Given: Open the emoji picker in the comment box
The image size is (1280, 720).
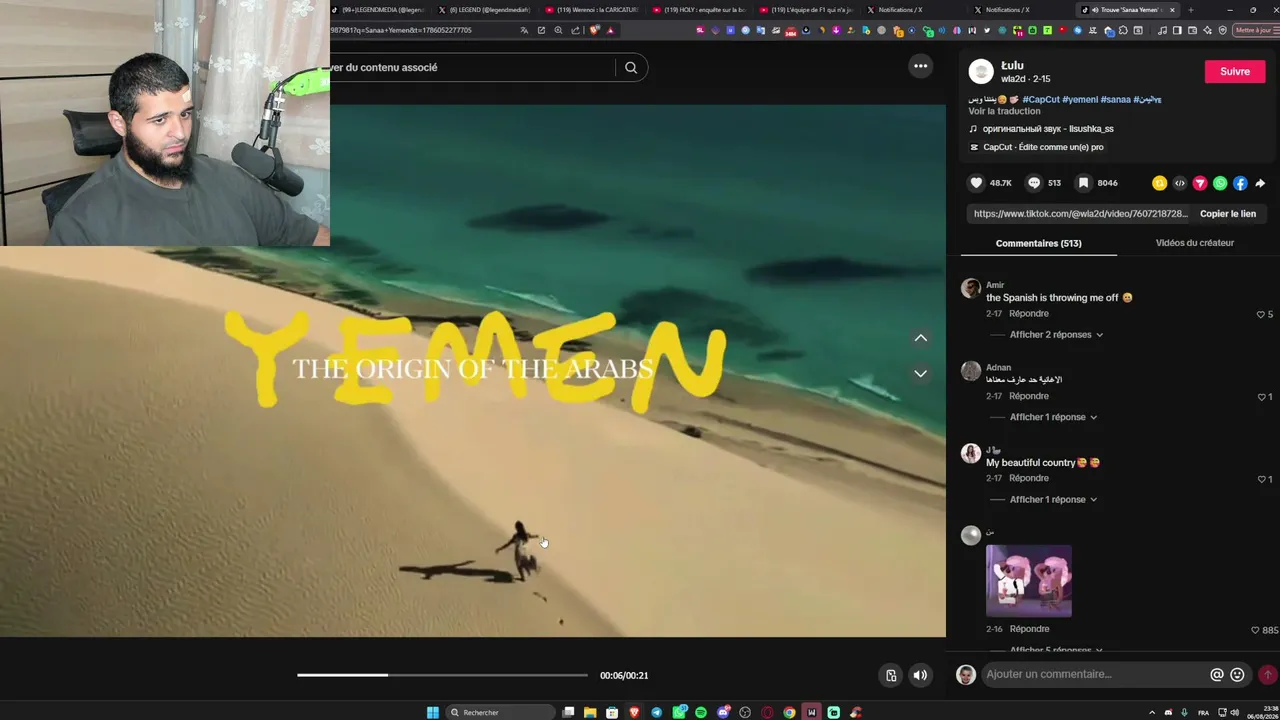Looking at the screenshot, I should [x=1237, y=674].
